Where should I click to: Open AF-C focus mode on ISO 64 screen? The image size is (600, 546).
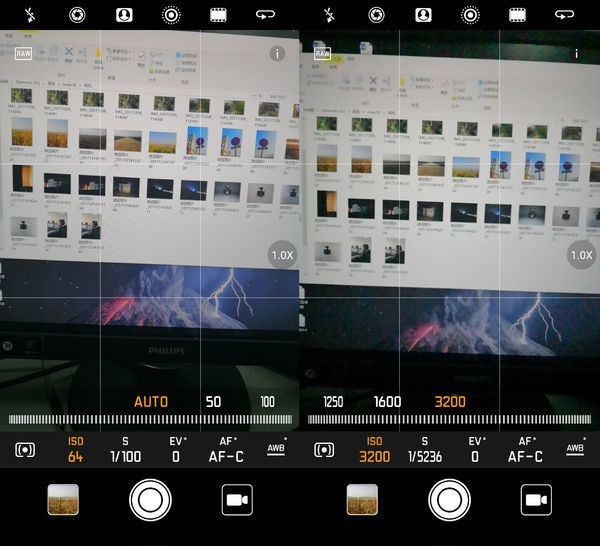227,450
